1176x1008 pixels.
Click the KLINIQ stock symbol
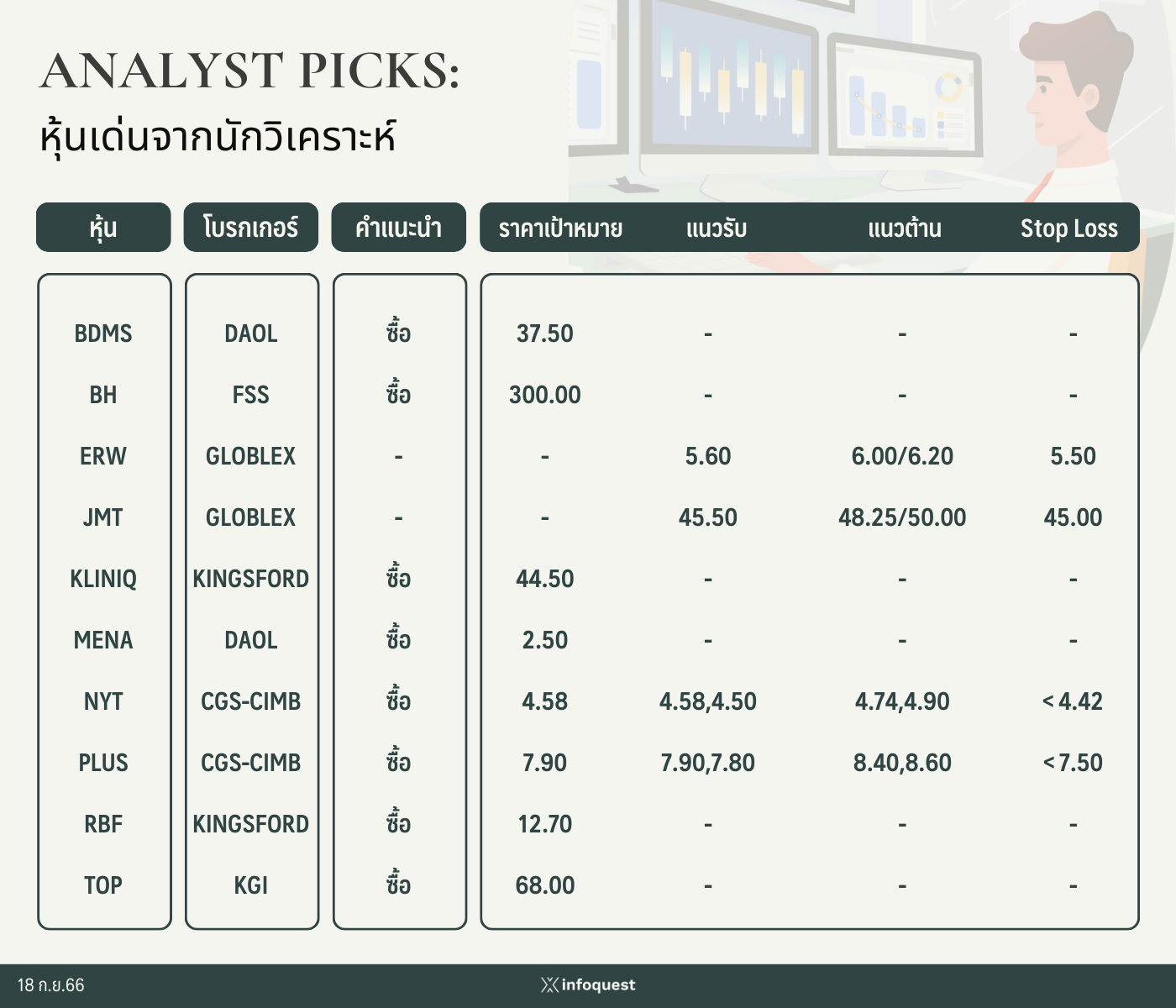(x=103, y=579)
